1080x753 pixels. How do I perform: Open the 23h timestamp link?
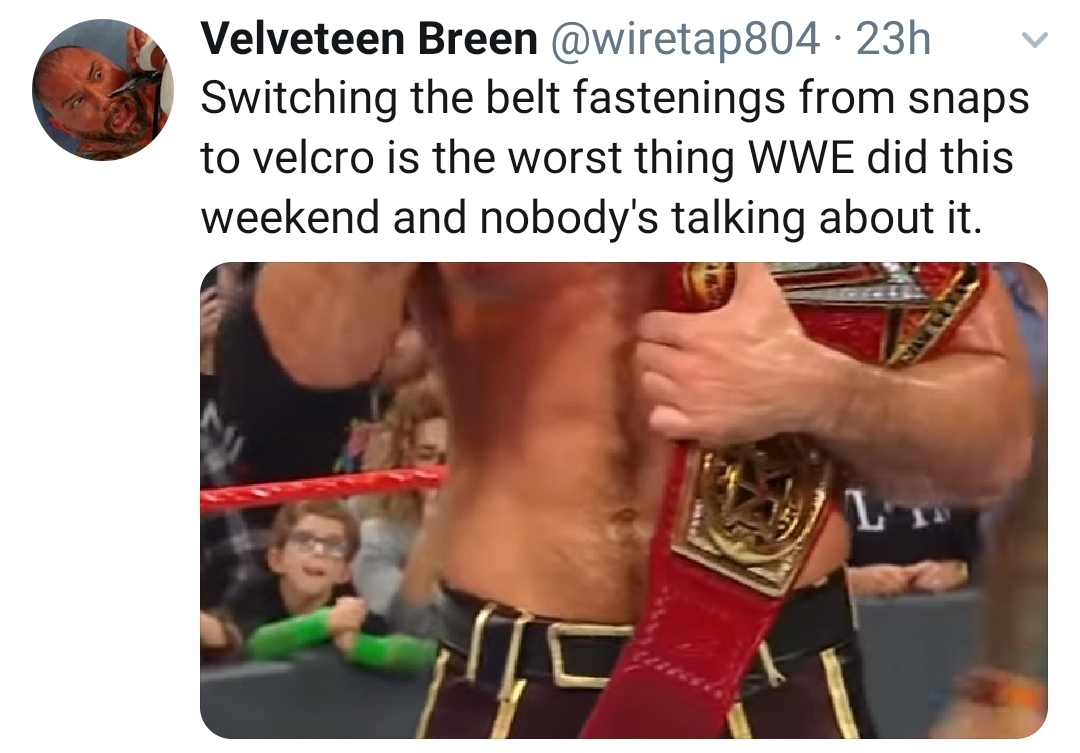893,39
